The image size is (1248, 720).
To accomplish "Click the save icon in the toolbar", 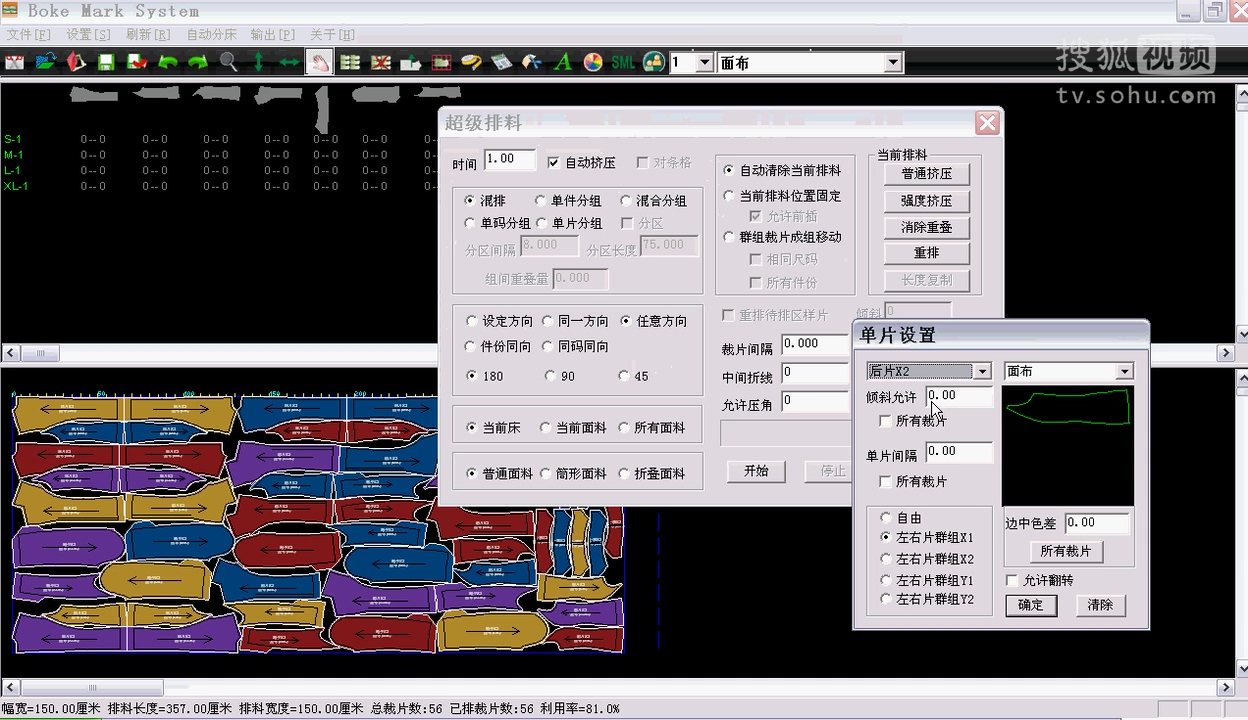I will pyautogui.click(x=106, y=62).
